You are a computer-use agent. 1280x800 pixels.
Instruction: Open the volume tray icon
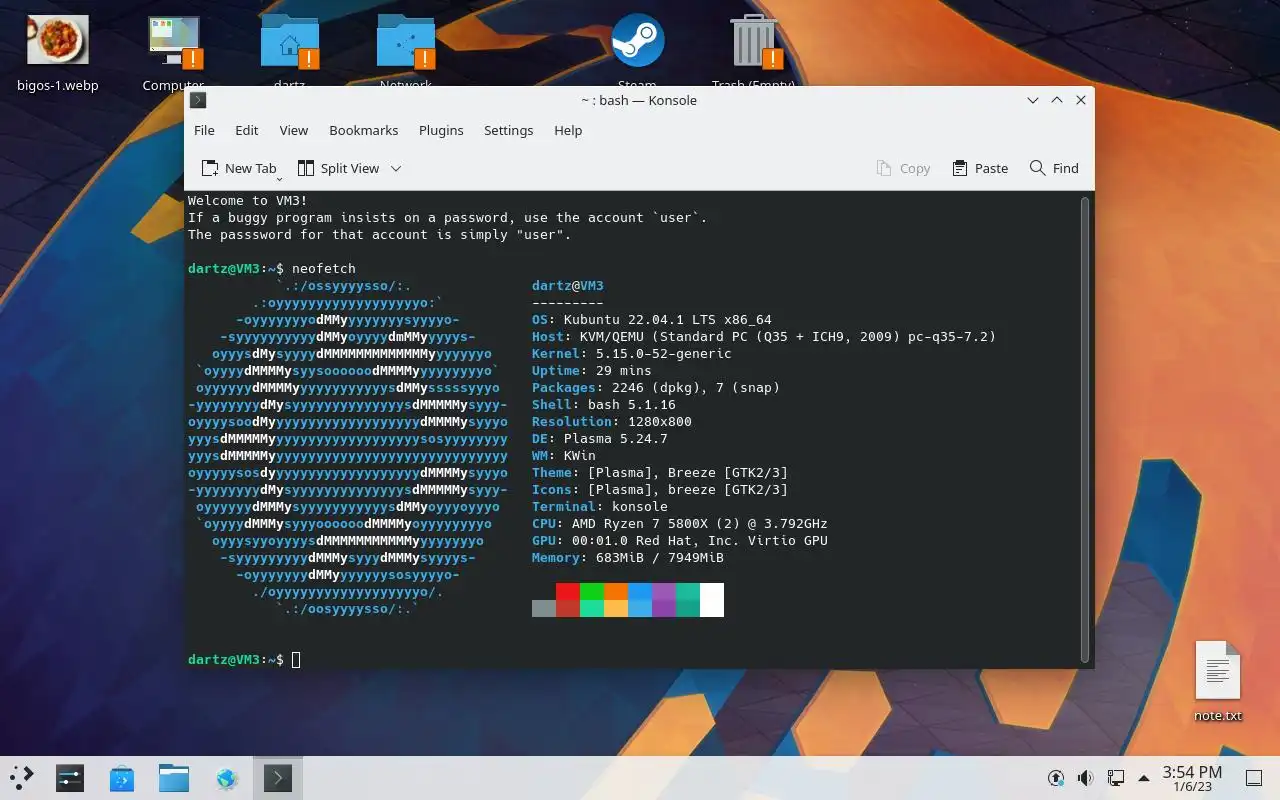tap(1086, 778)
